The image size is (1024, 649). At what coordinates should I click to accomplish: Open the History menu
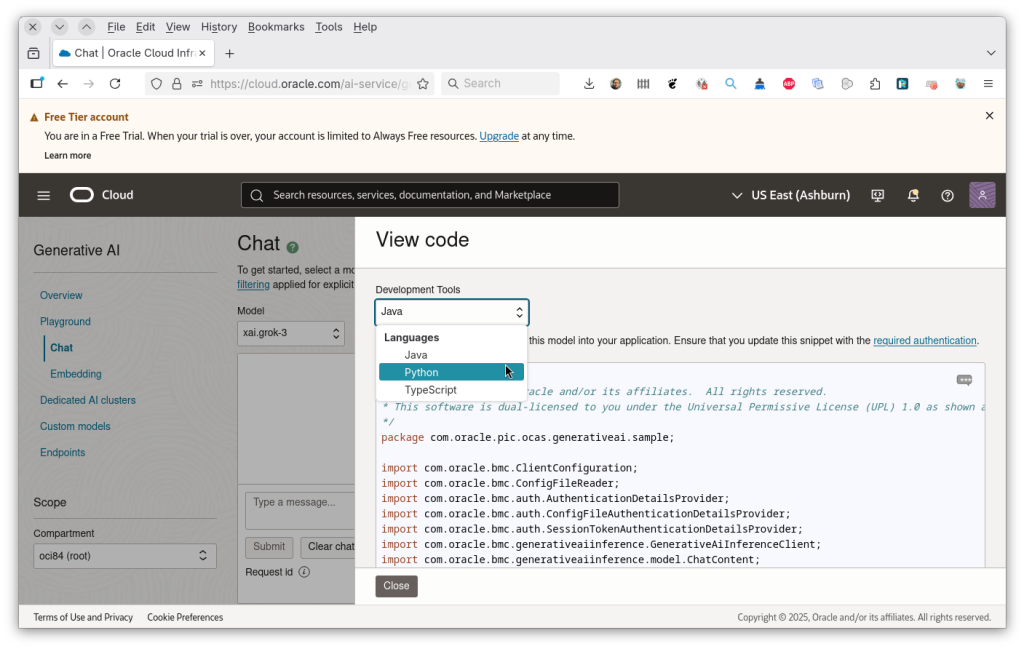[219, 27]
